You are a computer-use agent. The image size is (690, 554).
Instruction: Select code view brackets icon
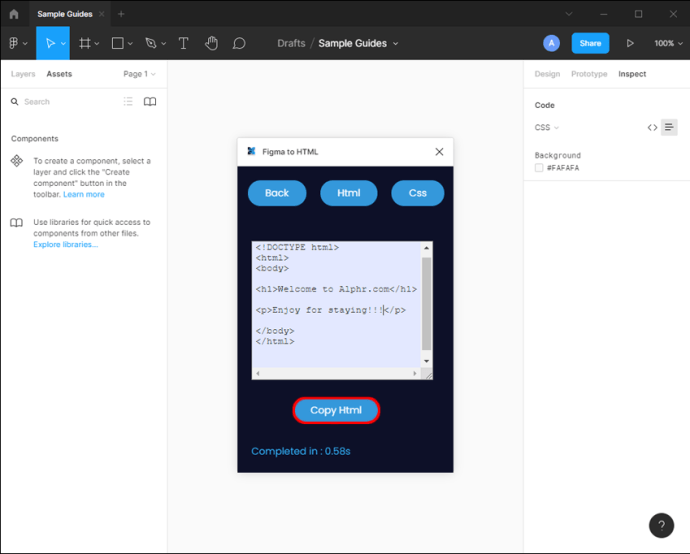click(652, 128)
